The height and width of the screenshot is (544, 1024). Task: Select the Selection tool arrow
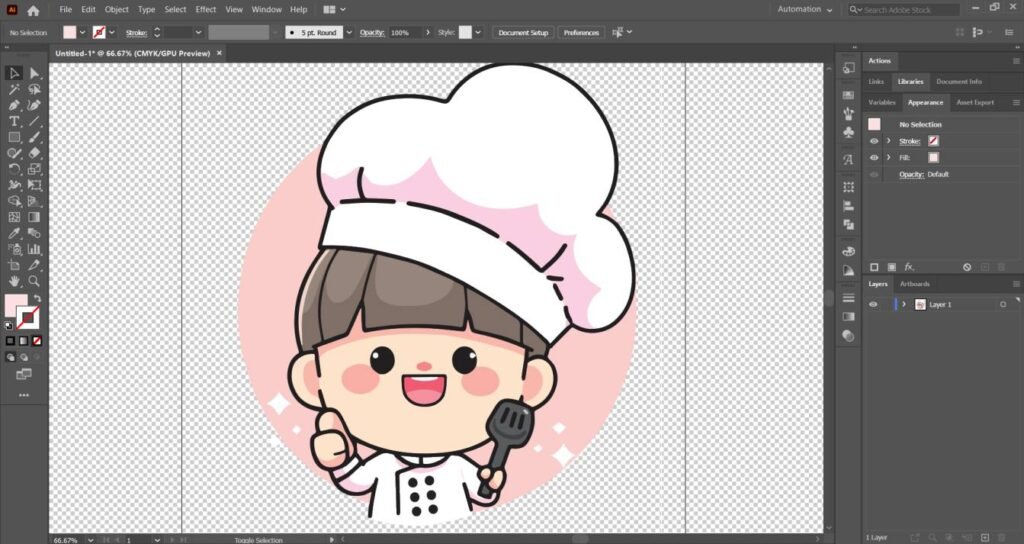pos(14,73)
